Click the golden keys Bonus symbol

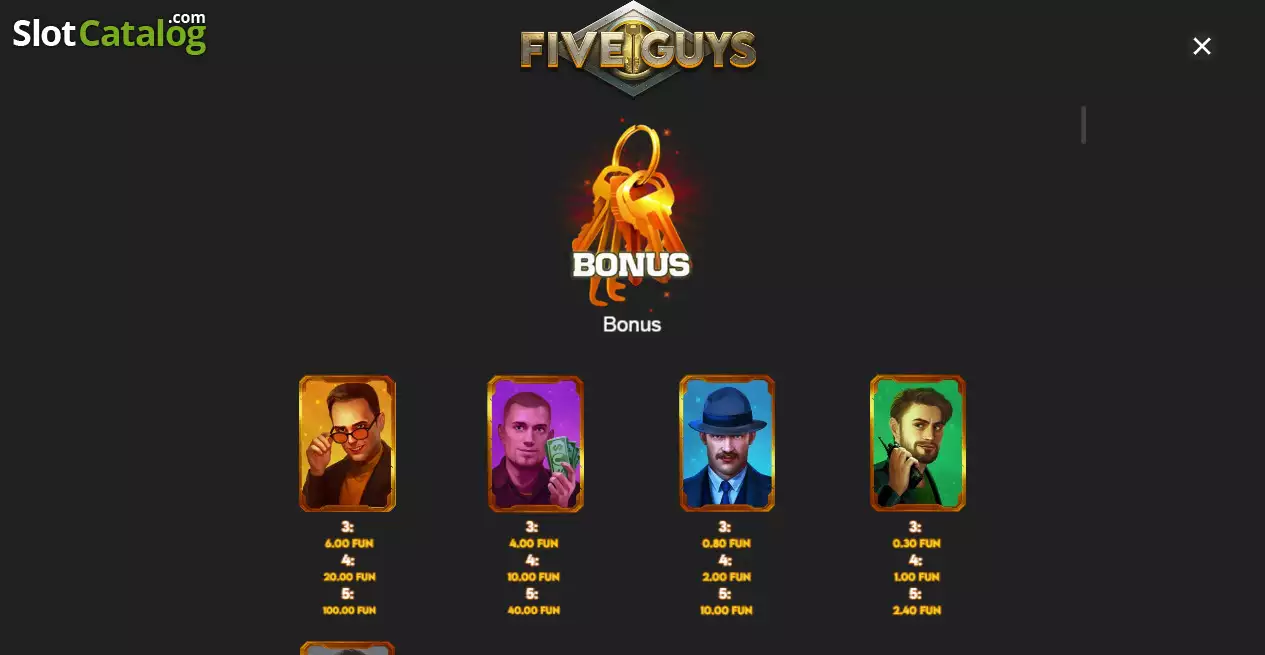point(630,213)
